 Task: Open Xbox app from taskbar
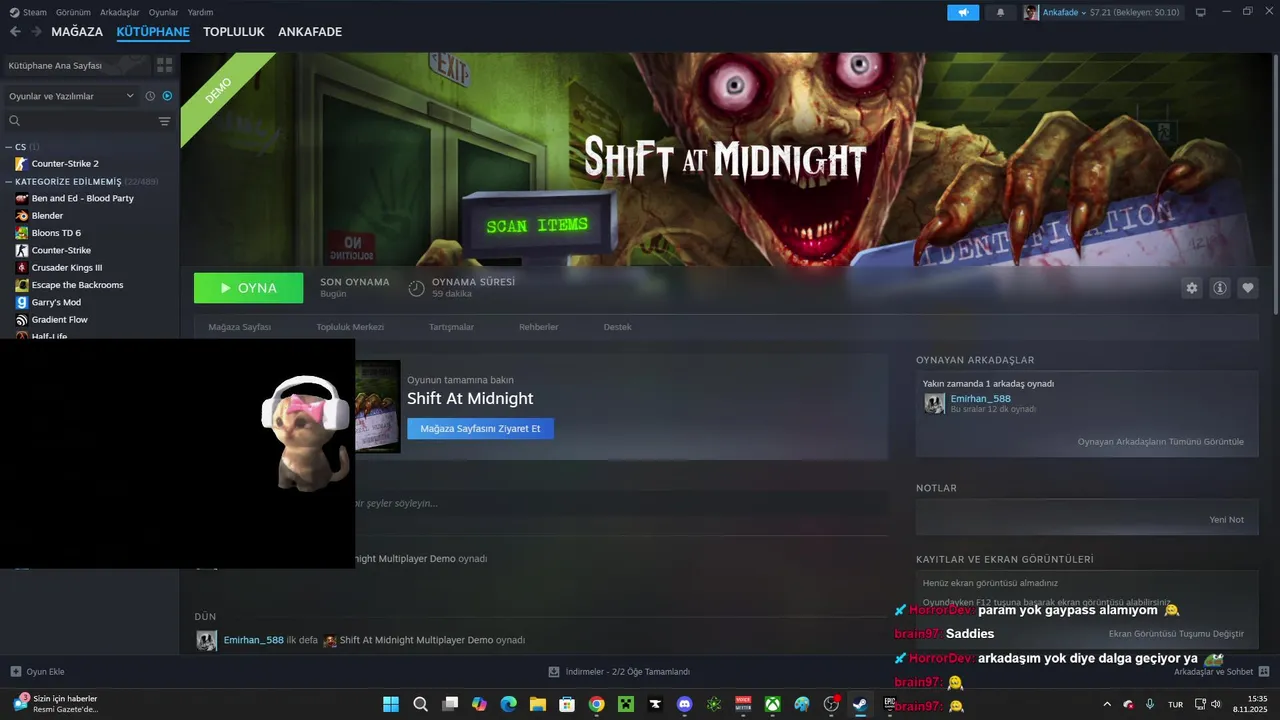[772, 704]
